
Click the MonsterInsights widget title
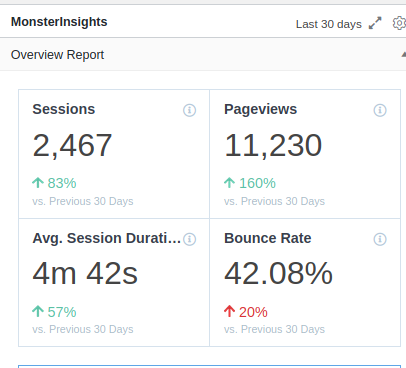pos(59,22)
